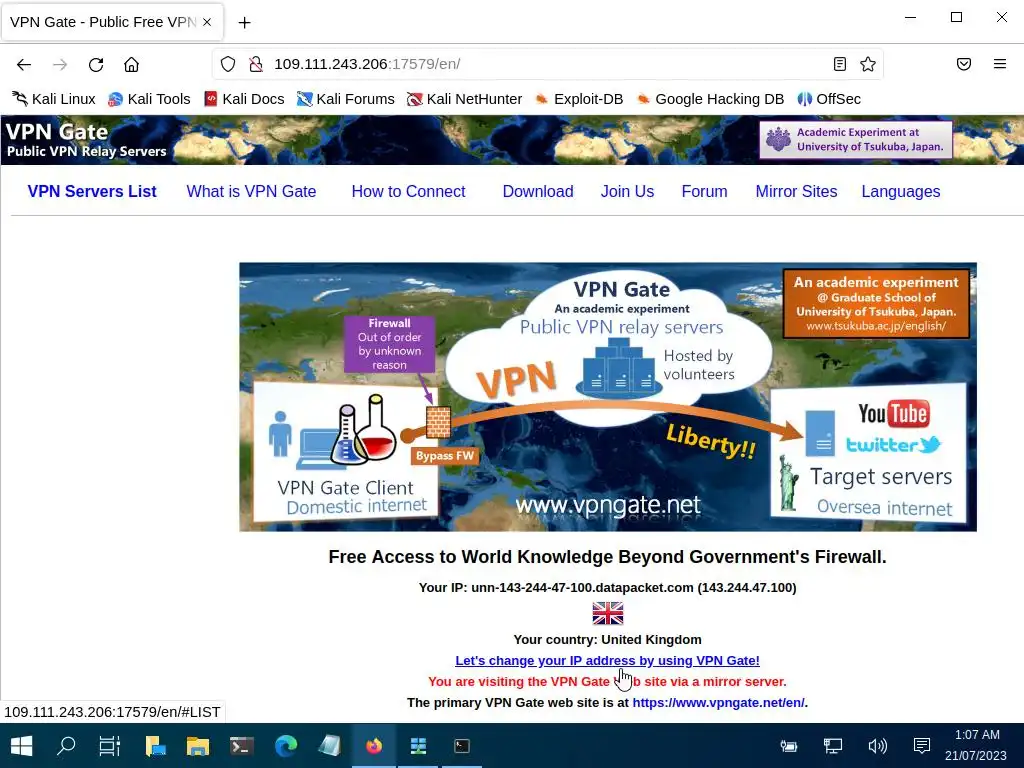Open the OffSec bookmark

point(829,99)
